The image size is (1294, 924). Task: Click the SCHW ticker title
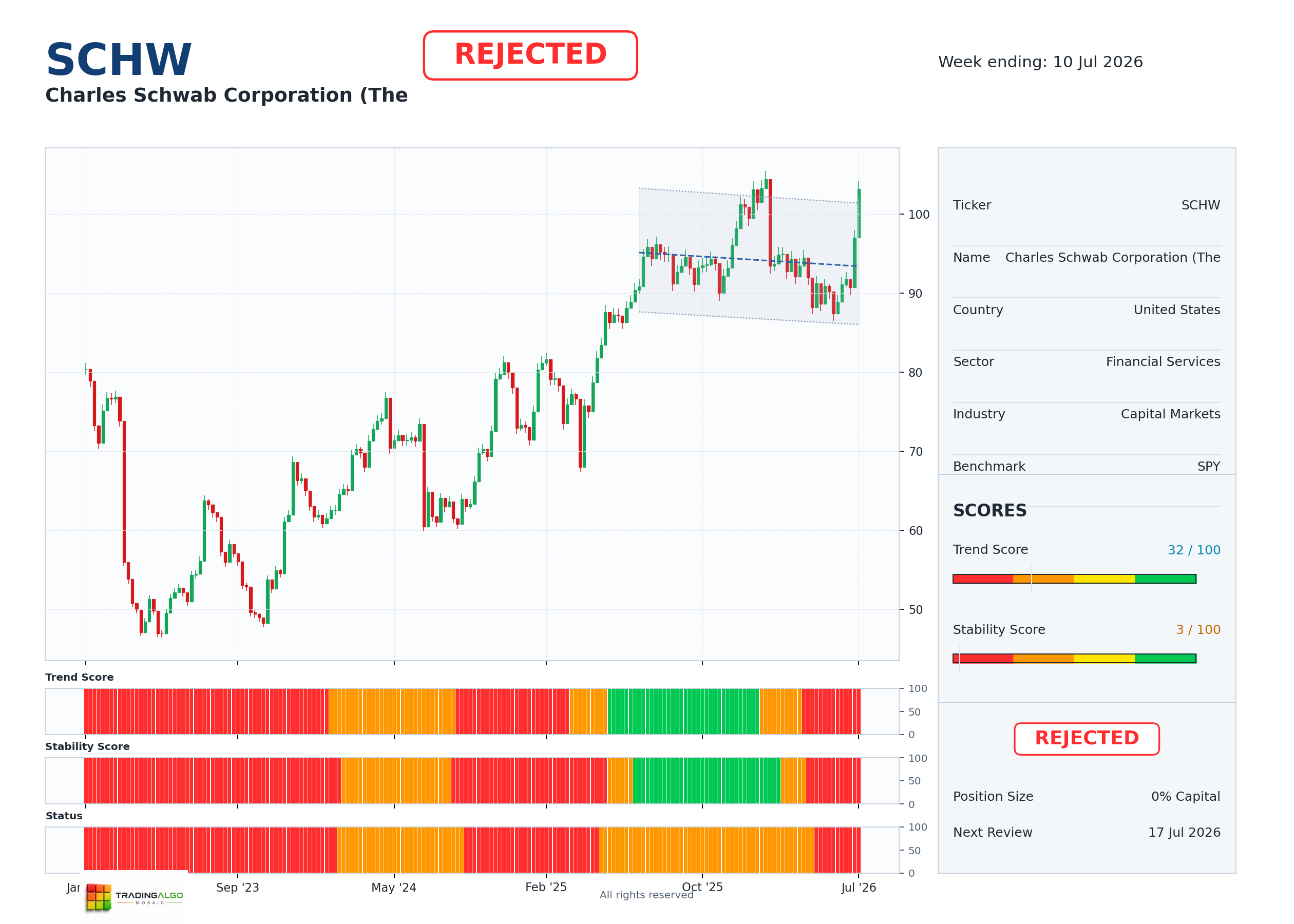(119, 60)
